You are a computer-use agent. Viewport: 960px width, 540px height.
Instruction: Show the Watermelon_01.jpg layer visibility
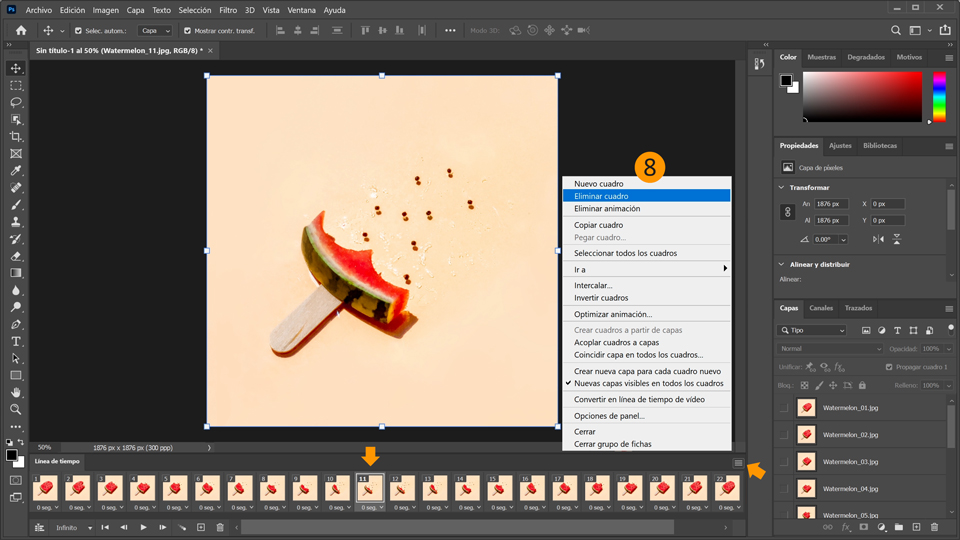pyautogui.click(x=785, y=408)
